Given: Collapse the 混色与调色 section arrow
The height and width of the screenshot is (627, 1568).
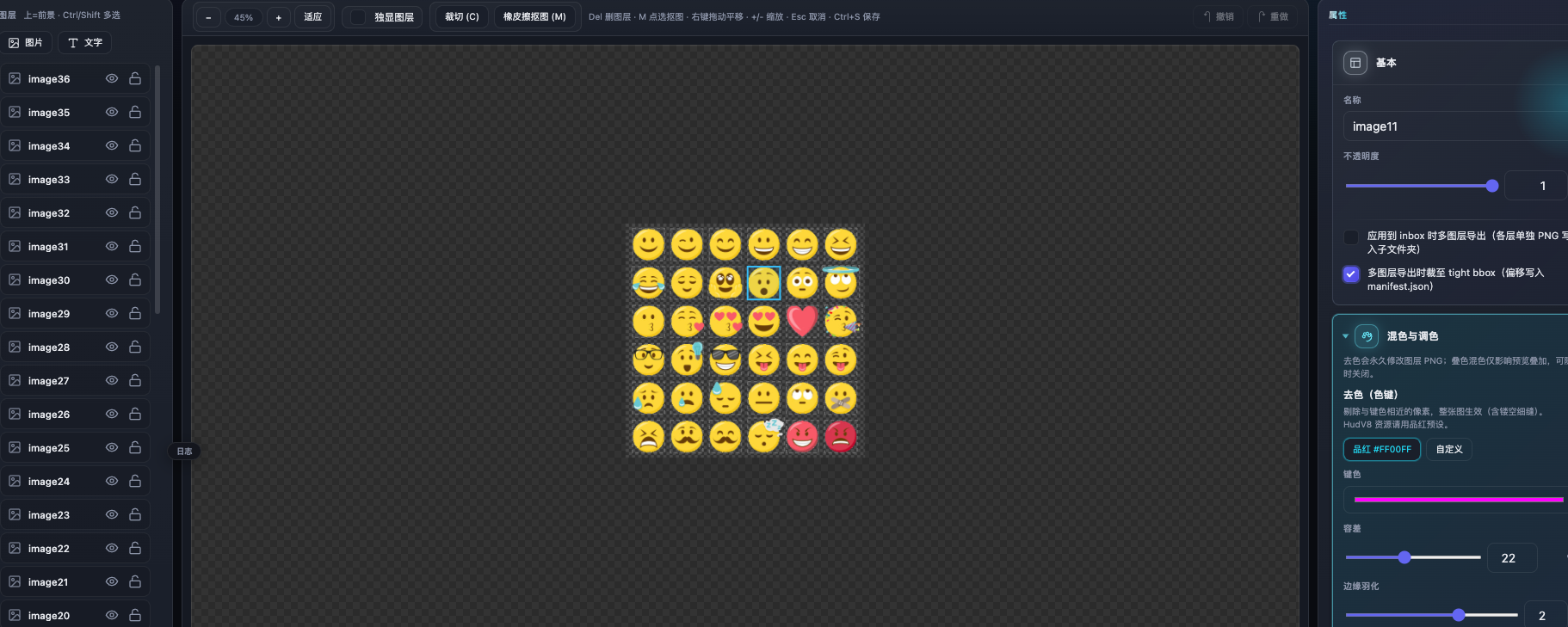Looking at the screenshot, I should (x=1345, y=336).
